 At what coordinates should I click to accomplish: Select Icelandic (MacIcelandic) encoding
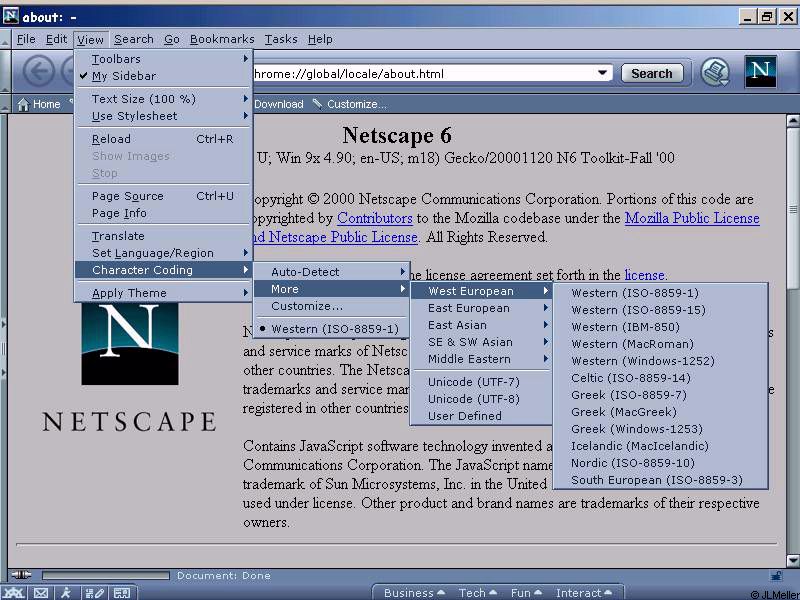(660, 446)
